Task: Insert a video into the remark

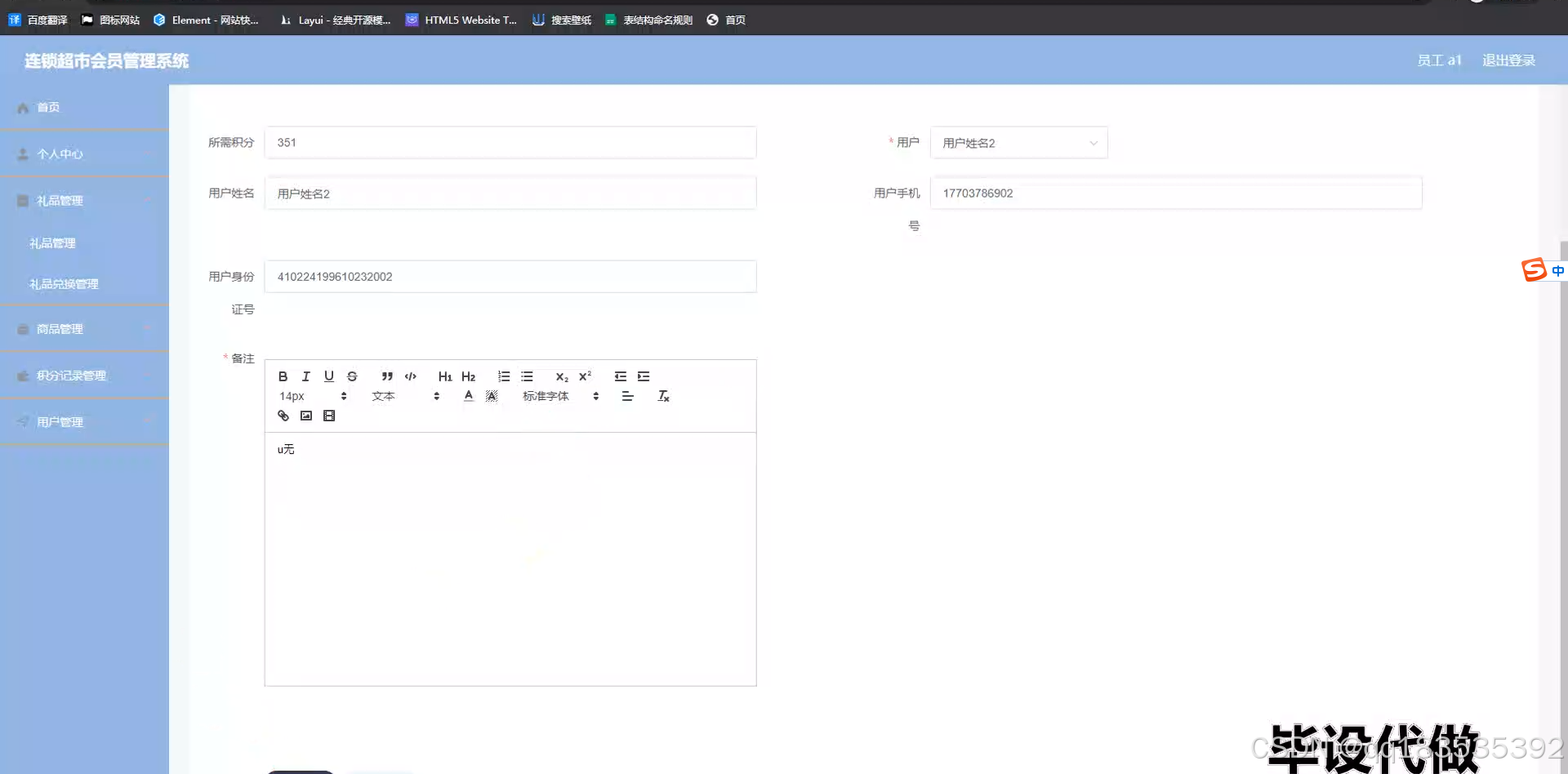Action: [329, 416]
